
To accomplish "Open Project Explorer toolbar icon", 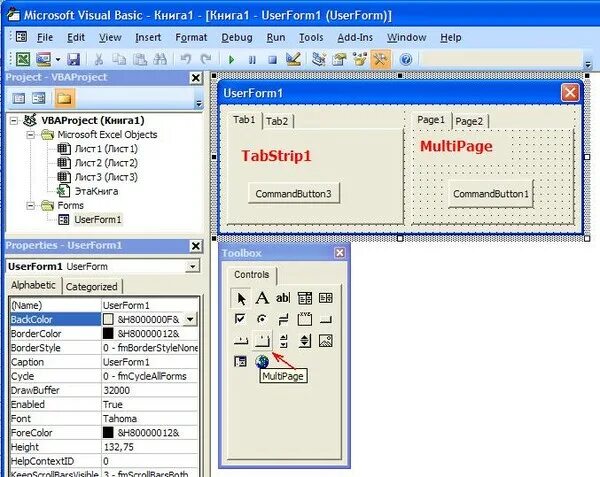I will 319,59.
